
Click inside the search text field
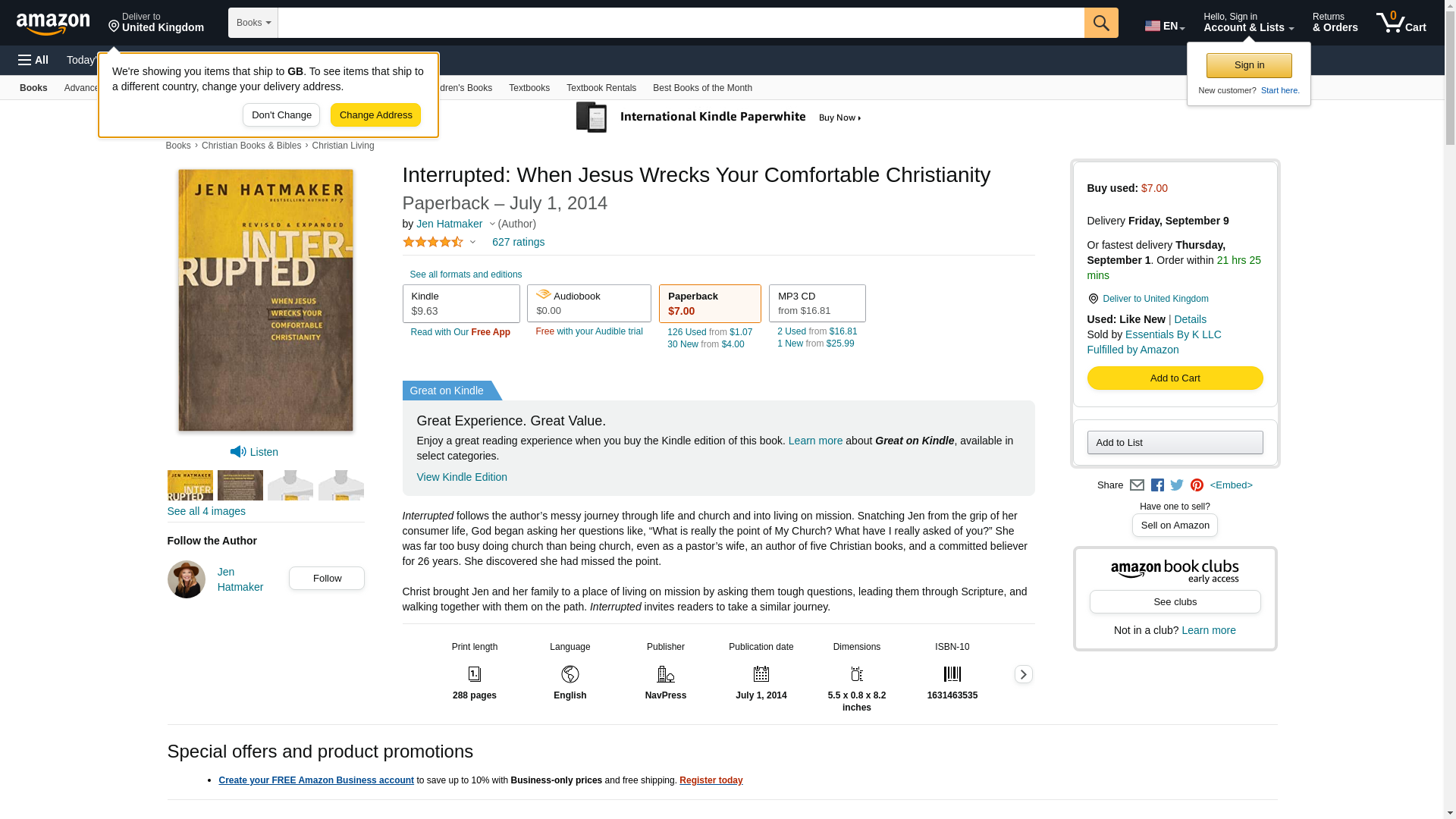point(680,23)
